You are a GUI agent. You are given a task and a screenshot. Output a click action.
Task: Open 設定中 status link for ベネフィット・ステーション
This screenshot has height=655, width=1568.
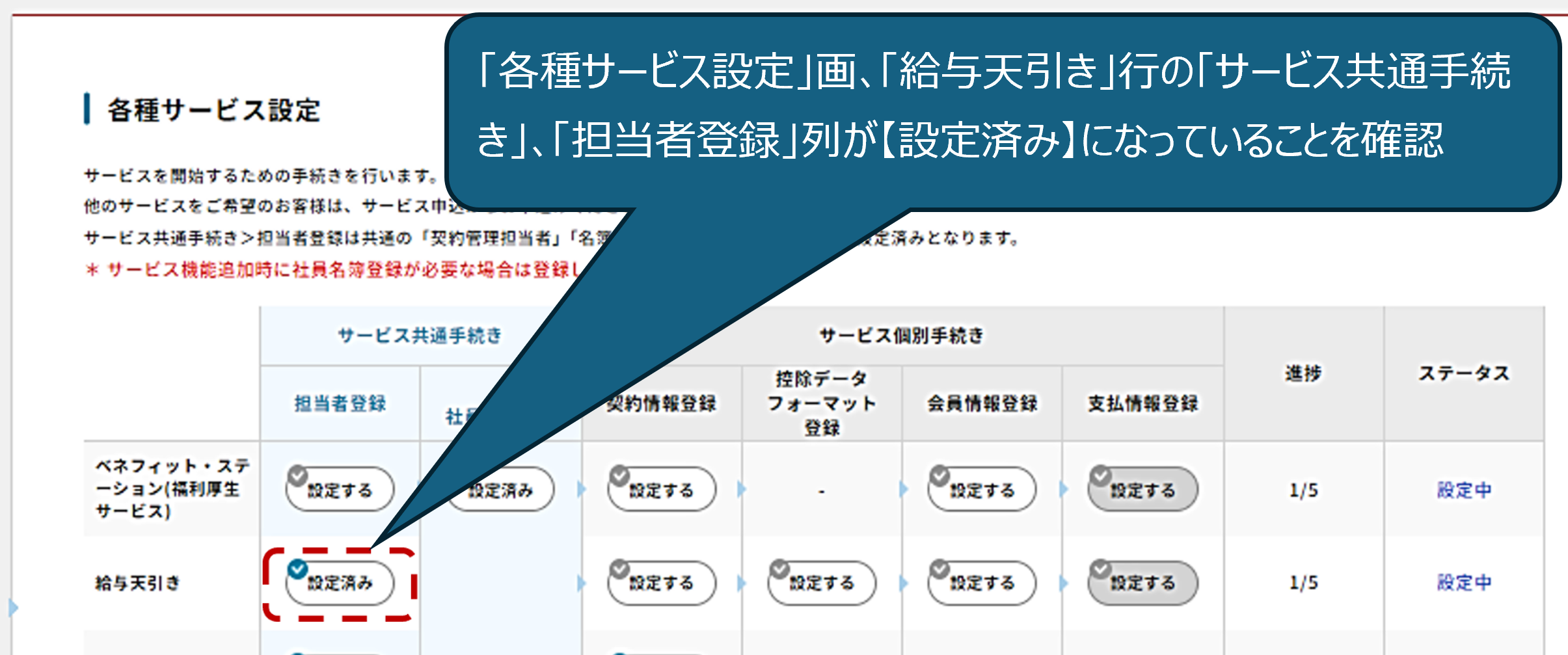pos(1464,490)
